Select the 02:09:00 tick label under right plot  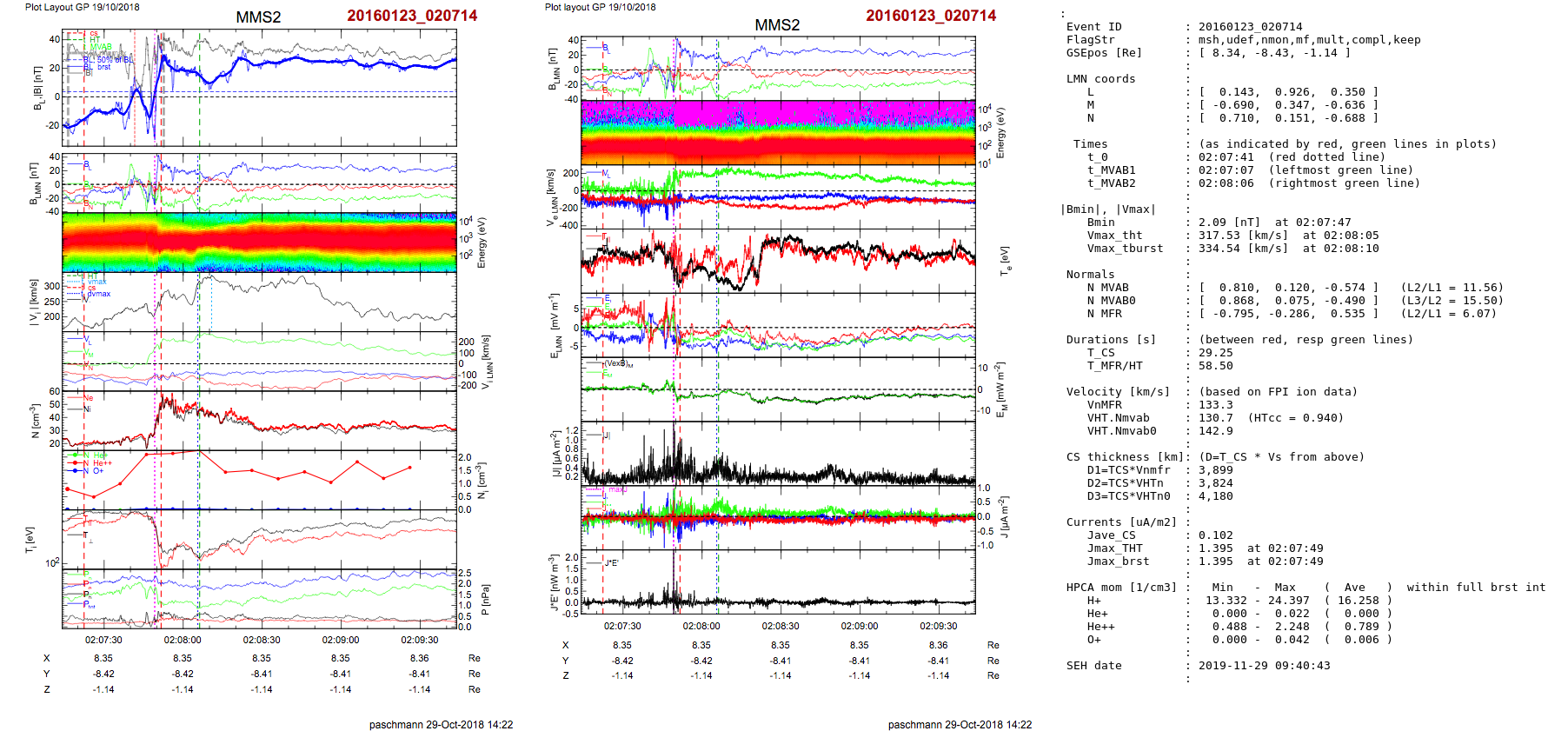859,626
